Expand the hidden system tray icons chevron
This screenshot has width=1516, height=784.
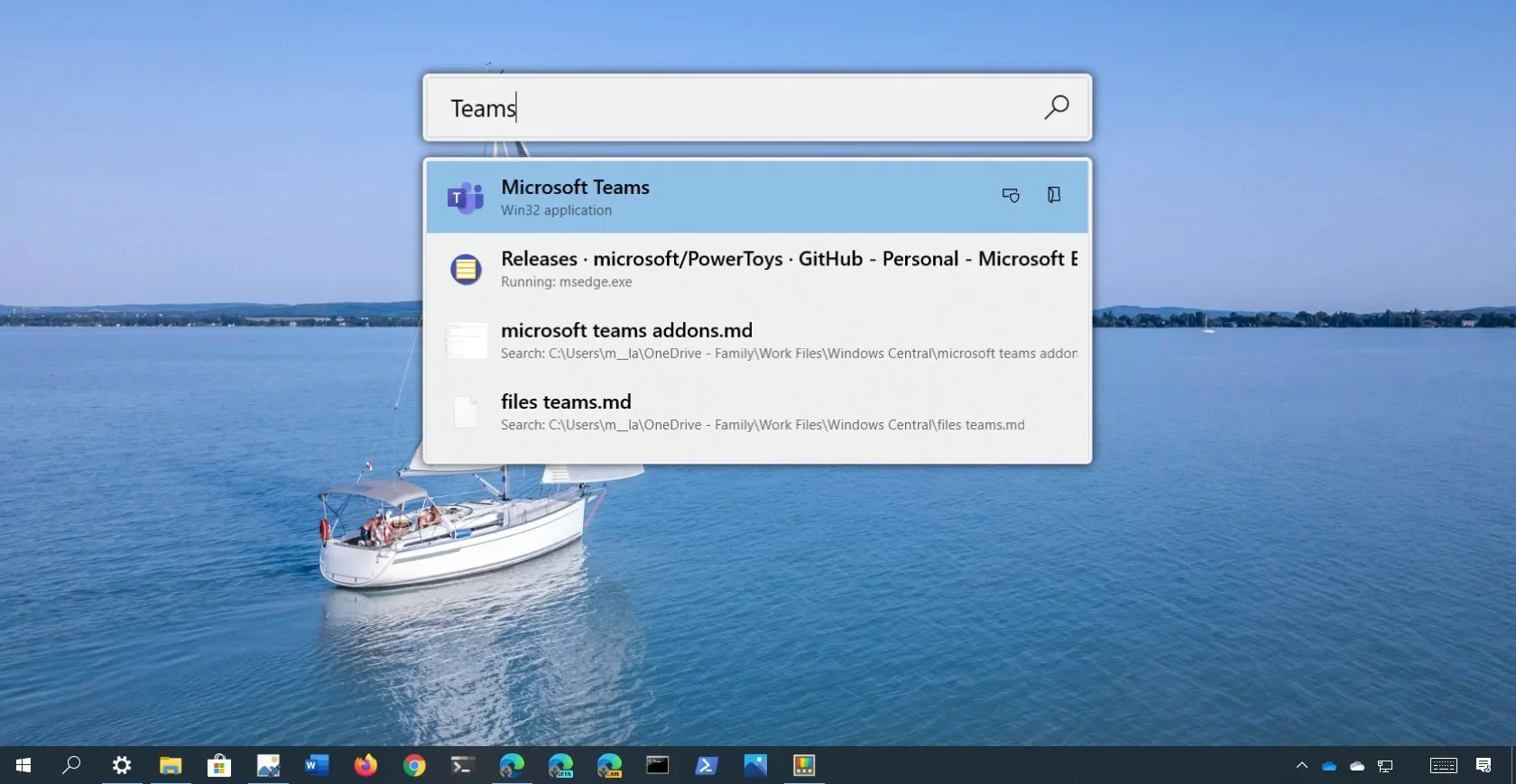pos(1301,765)
